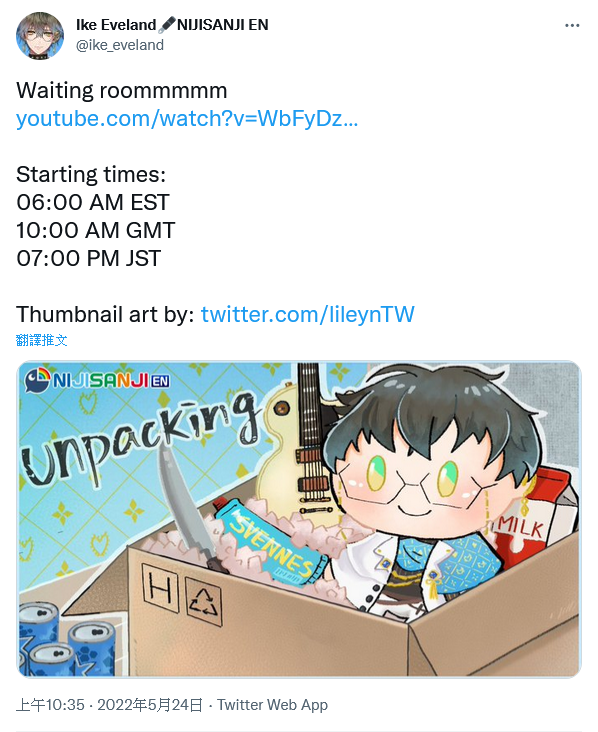Click the recycle symbol on the box
Image resolution: width=598 pixels, height=732 pixels.
tap(204, 602)
